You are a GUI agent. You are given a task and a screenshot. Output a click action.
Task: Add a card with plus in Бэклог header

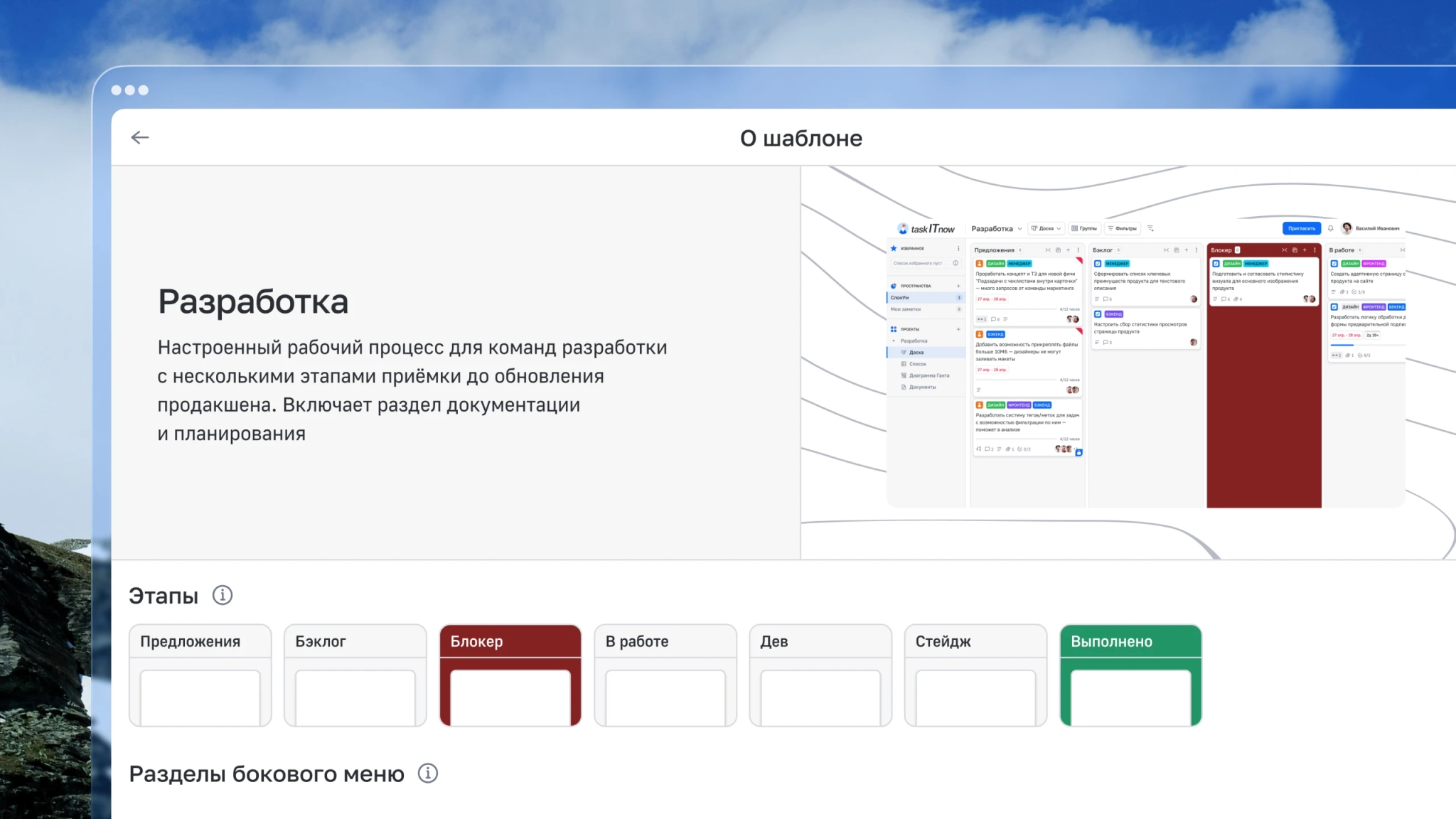1186,250
